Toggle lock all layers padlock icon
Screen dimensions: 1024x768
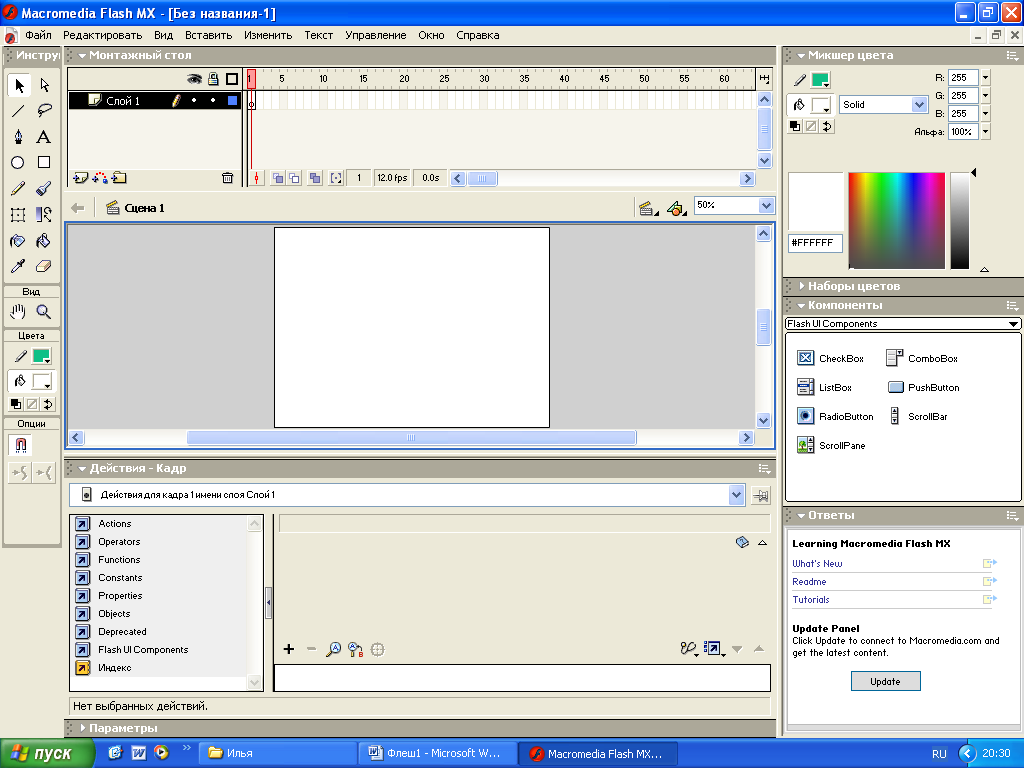(x=213, y=79)
